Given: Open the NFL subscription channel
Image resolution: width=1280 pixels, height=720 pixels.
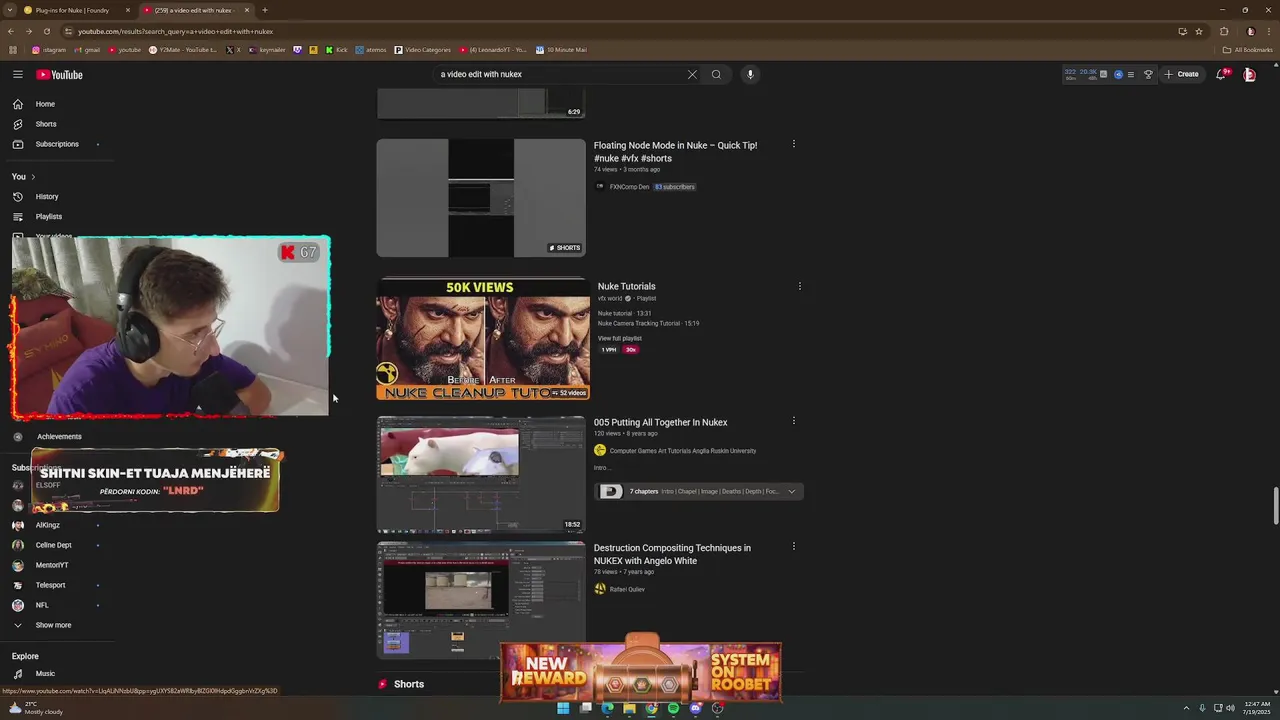Looking at the screenshot, I should (42, 605).
